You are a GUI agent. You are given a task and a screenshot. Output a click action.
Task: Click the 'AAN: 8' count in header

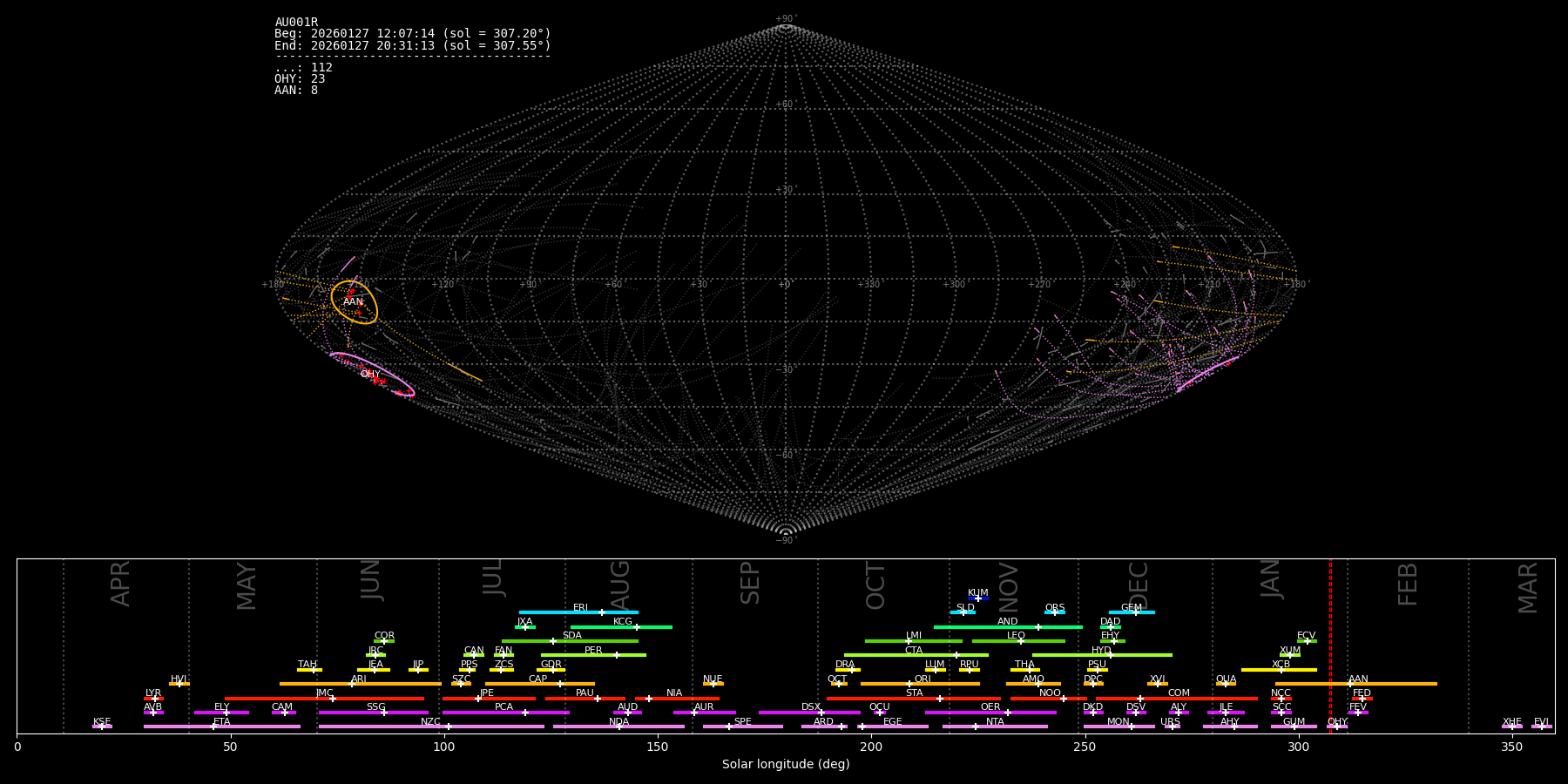pyautogui.click(x=296, y=91)
